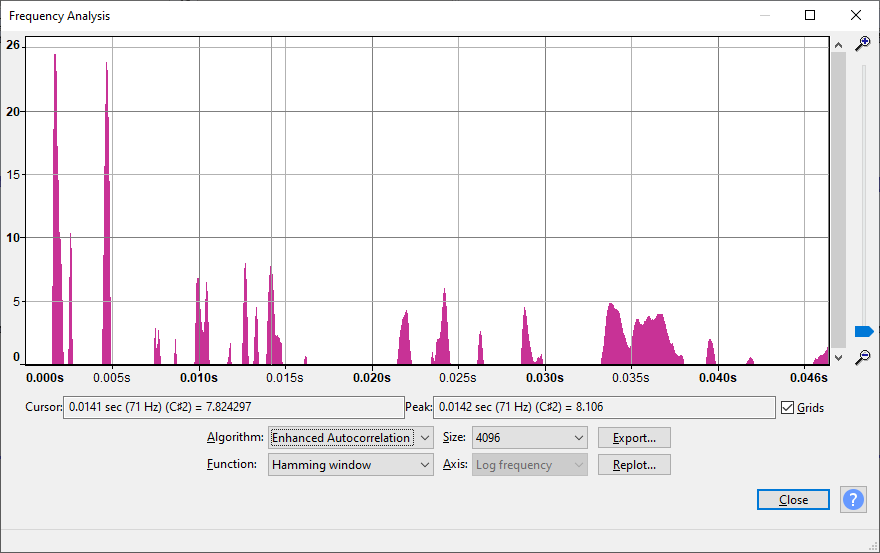Maximize the Frequency Analysis window

click(x=810, y=15)
